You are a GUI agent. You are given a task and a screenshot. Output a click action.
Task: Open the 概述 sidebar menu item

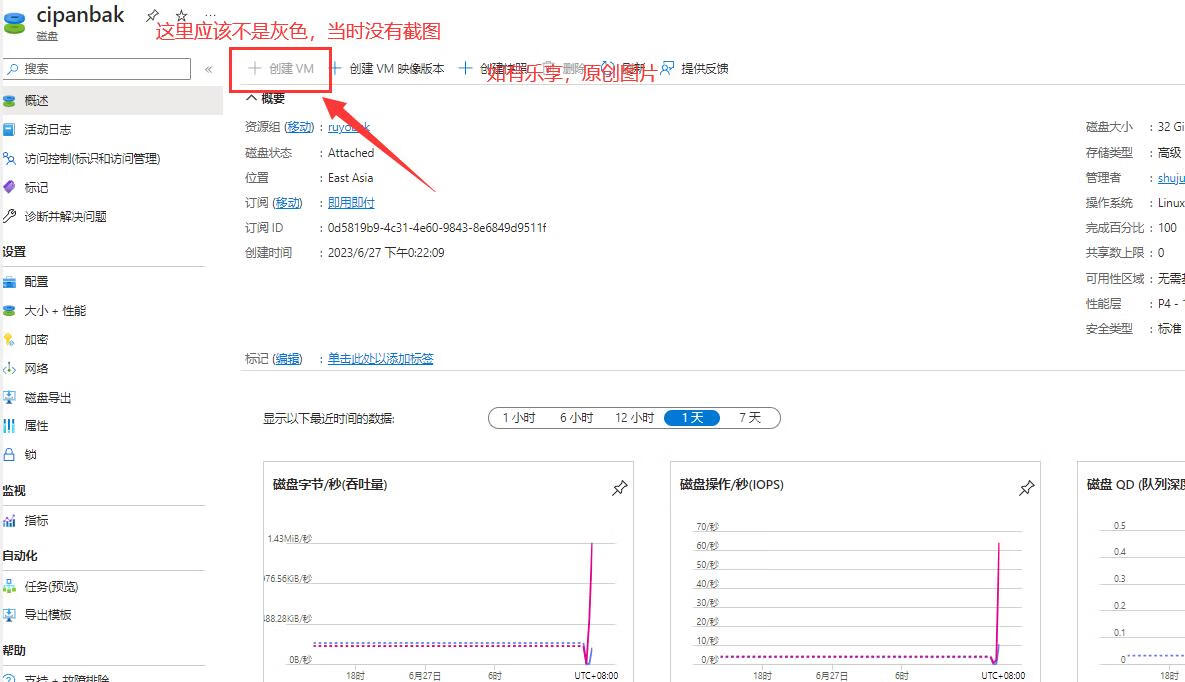click(x=111, y=101)
